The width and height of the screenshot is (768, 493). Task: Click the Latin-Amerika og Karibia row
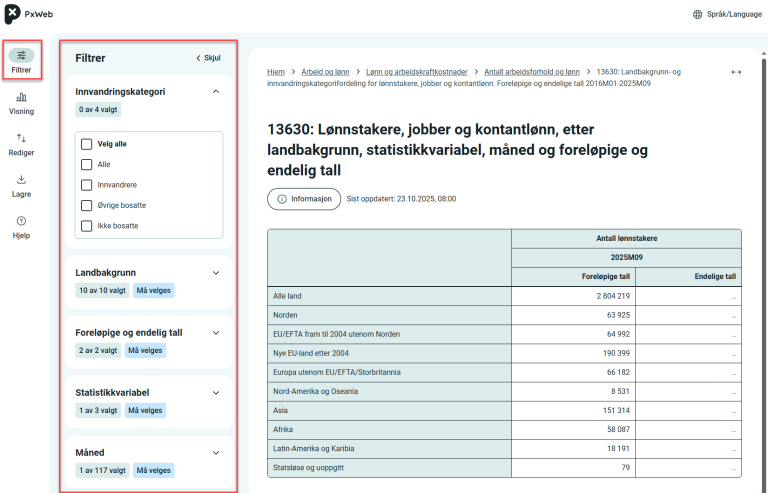tap(389, 448)
